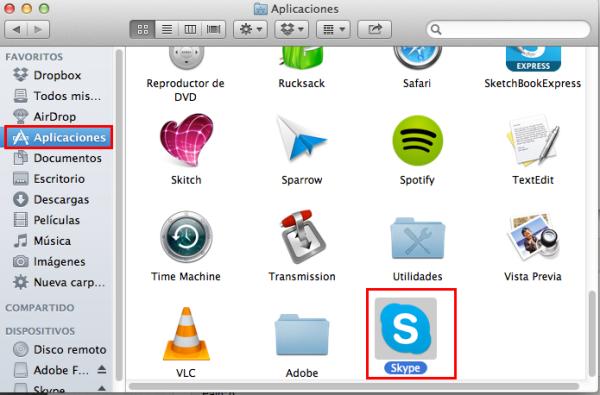This screenshot has width=600, height=395.
Task: Eject the Skype volume in sidebar
Action: tap(101, 389)
